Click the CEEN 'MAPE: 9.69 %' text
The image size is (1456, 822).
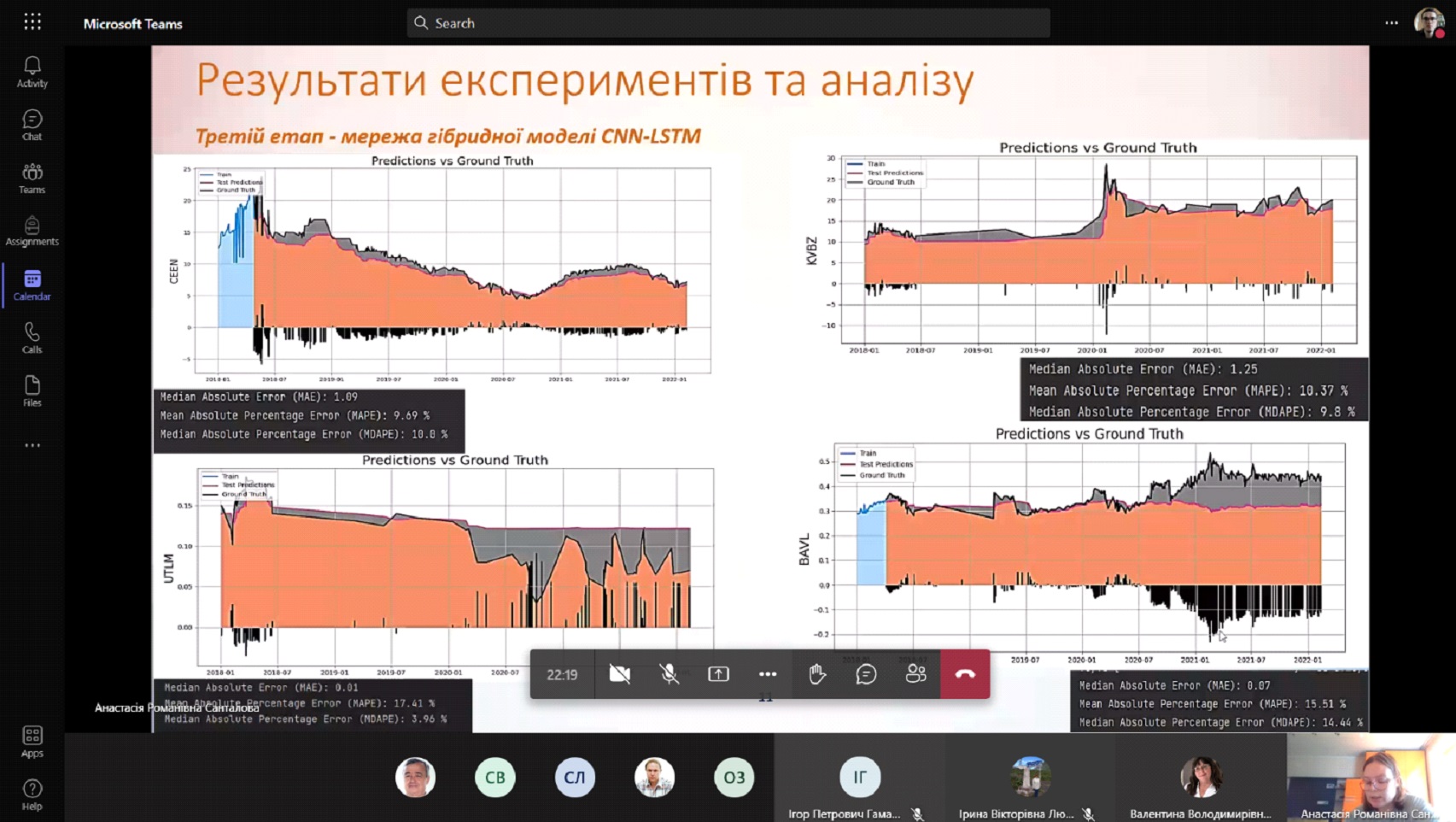point(295,415)
